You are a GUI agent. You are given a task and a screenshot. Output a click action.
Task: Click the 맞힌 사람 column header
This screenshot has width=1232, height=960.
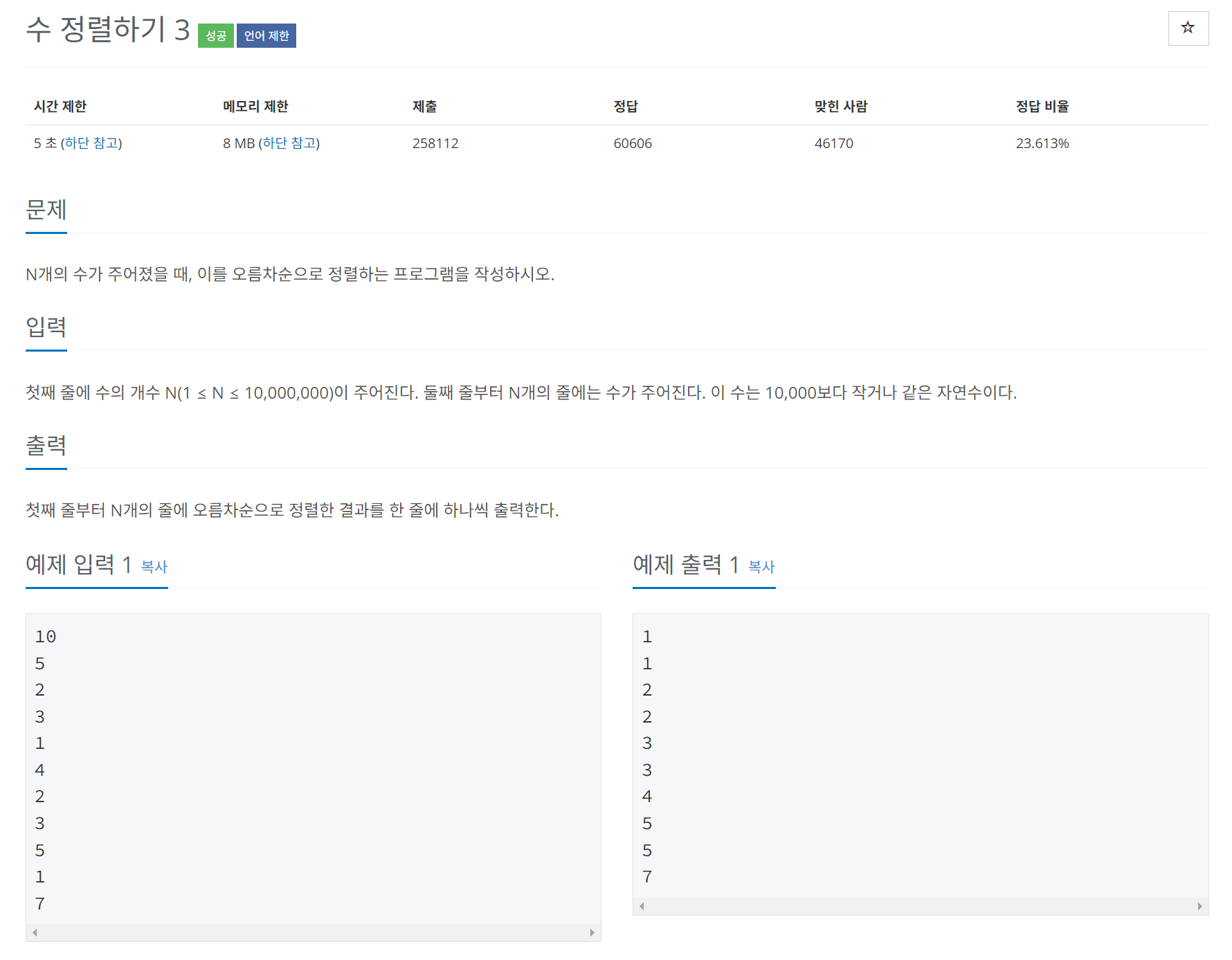coord(841,107)
